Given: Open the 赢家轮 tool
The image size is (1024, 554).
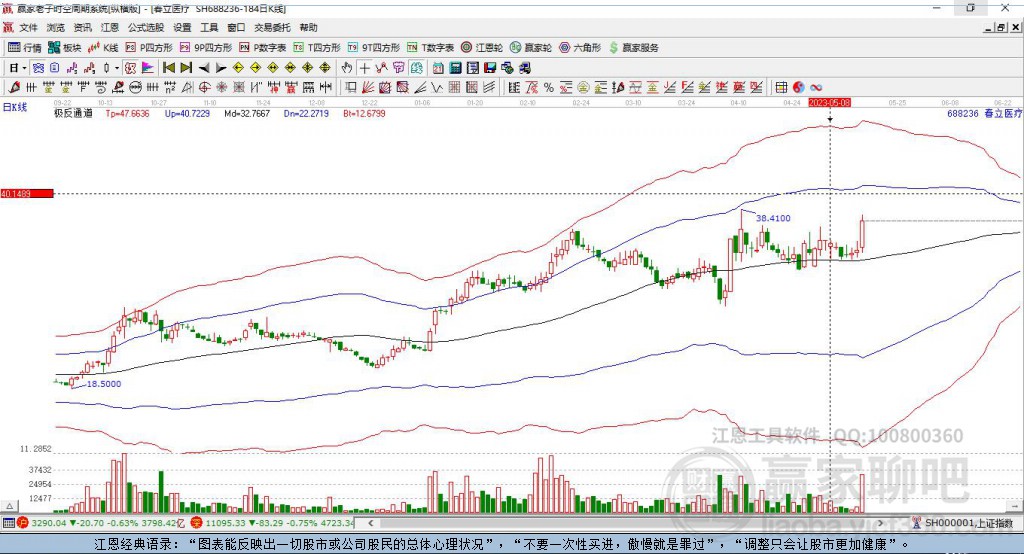Looking at the screenshot, I should [x=531, y=48].
